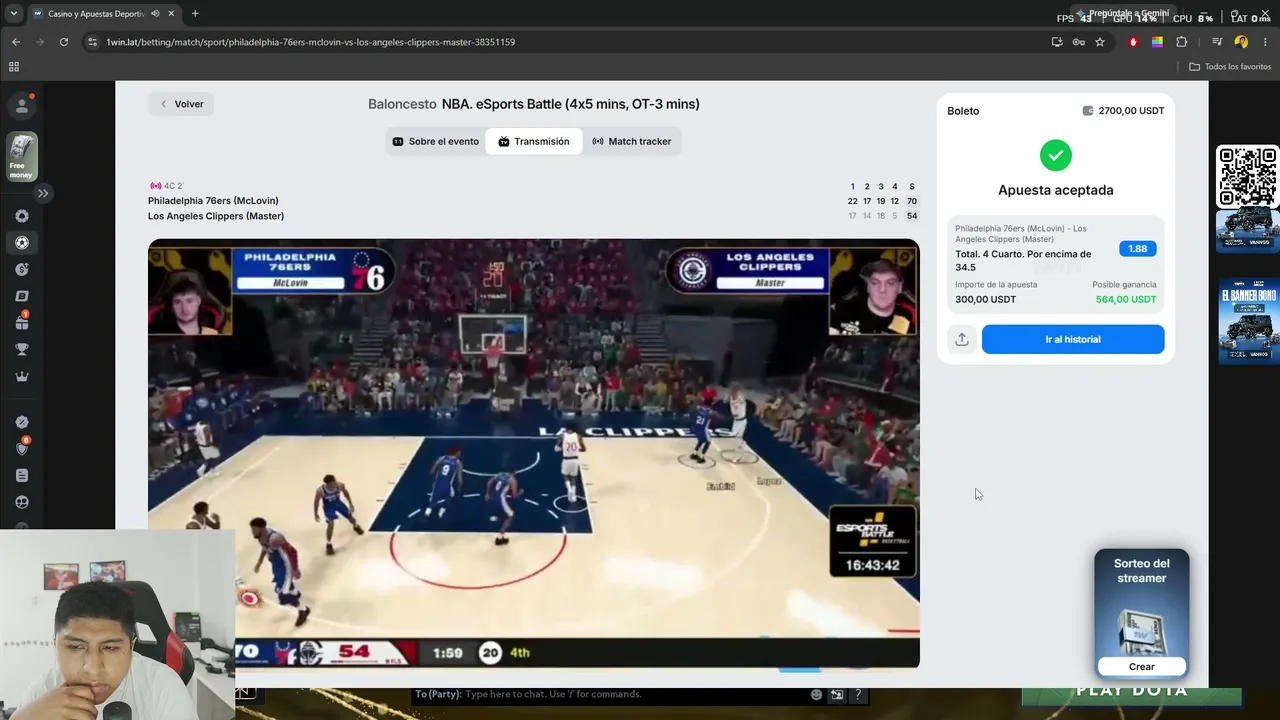Screen dimensions: 1280x720
Task: Open the casino chip icon in sidebar
Action: click(22, 216)
